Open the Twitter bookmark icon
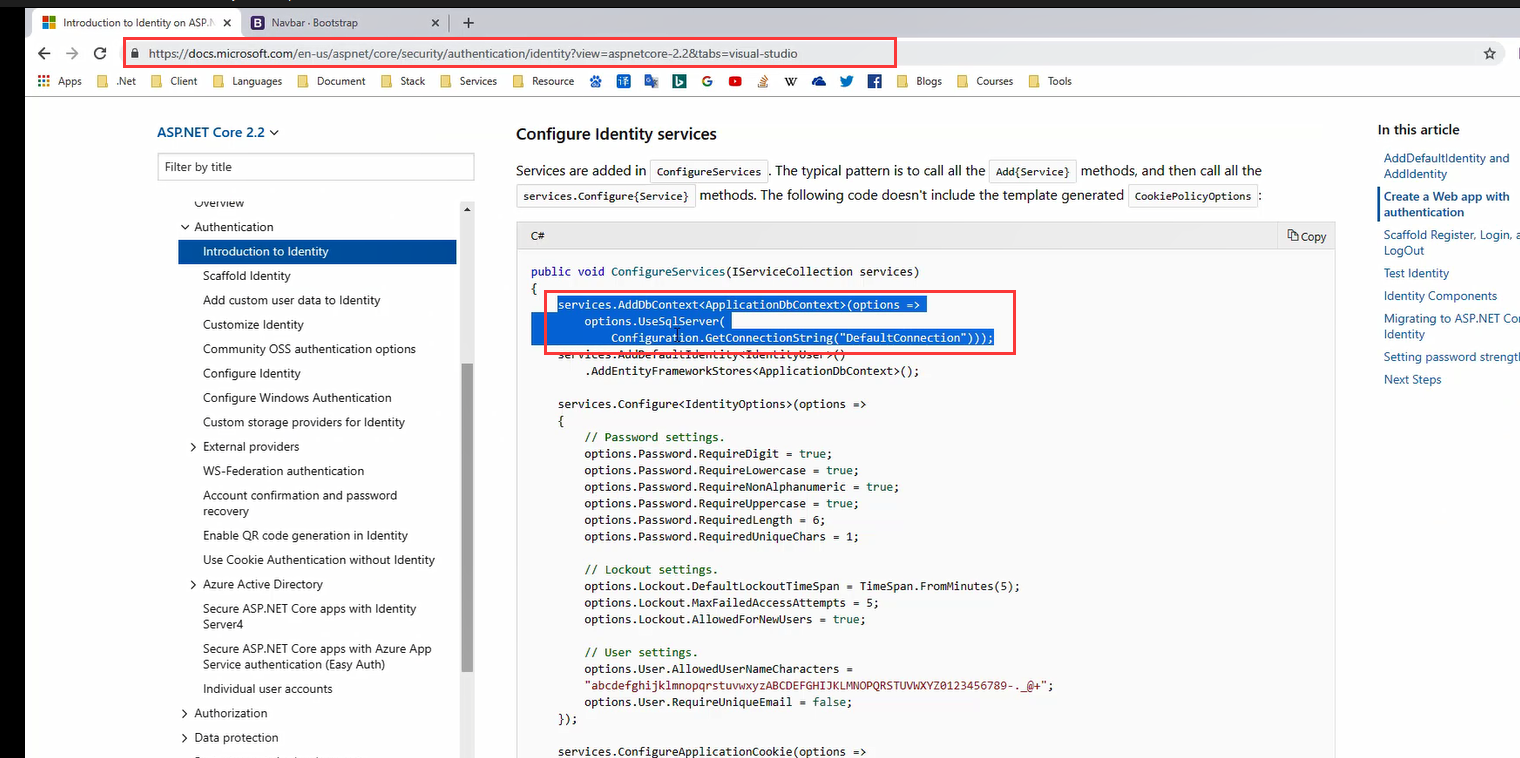The width and height of the screenshot is (1520, 758). [847, 81]
